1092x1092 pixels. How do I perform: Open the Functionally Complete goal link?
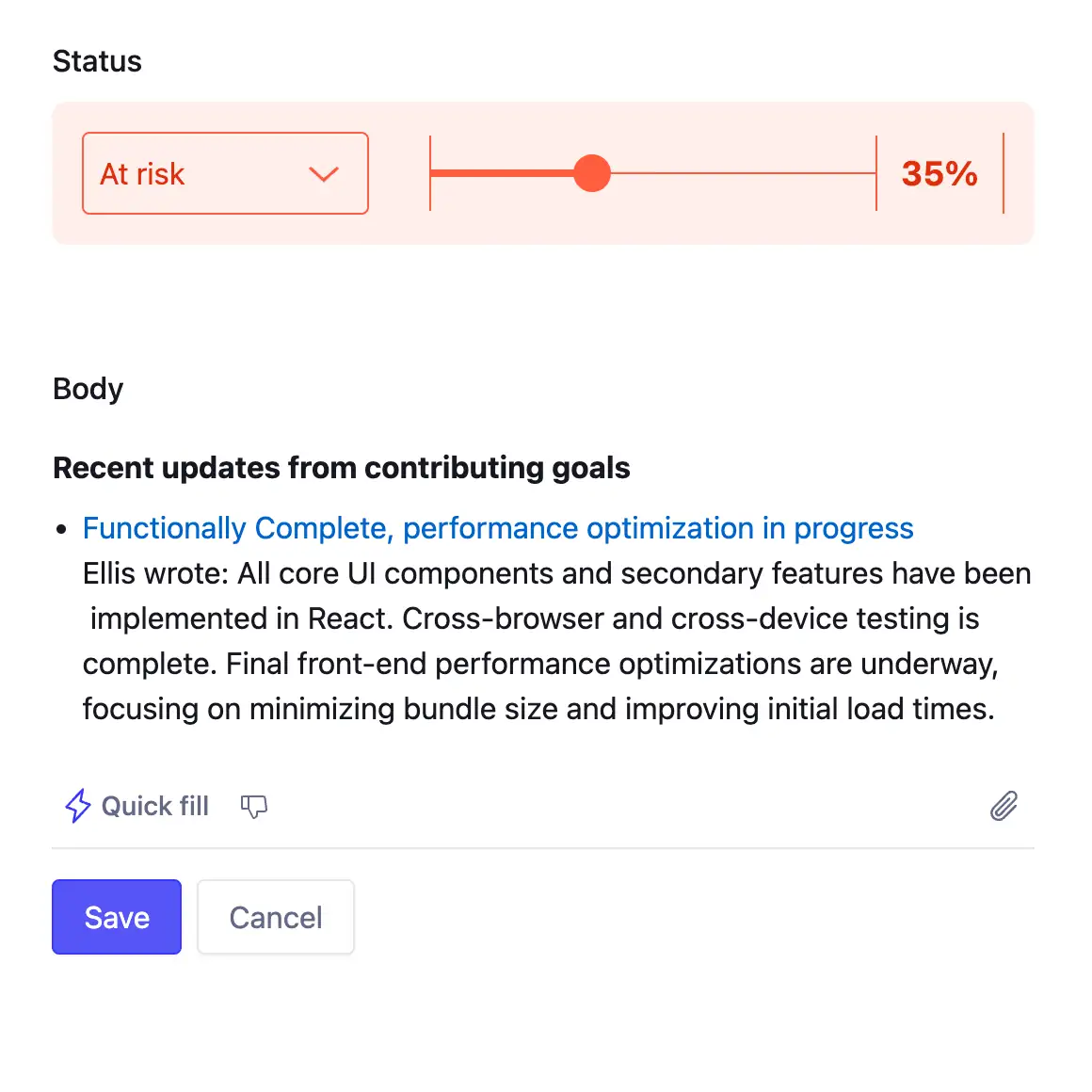tap(497, 528)
